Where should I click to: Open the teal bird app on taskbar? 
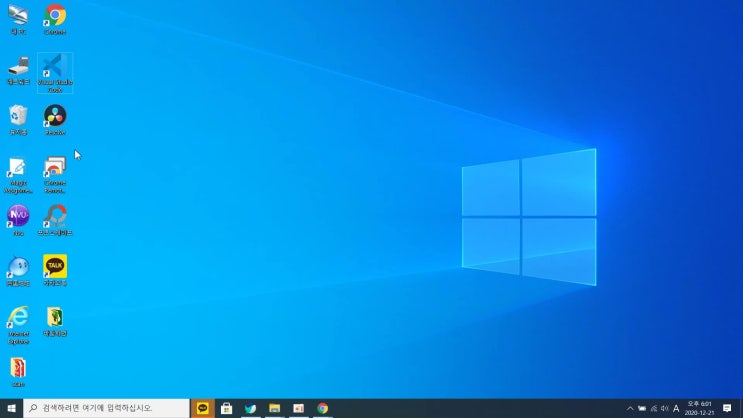pos(250,408)
